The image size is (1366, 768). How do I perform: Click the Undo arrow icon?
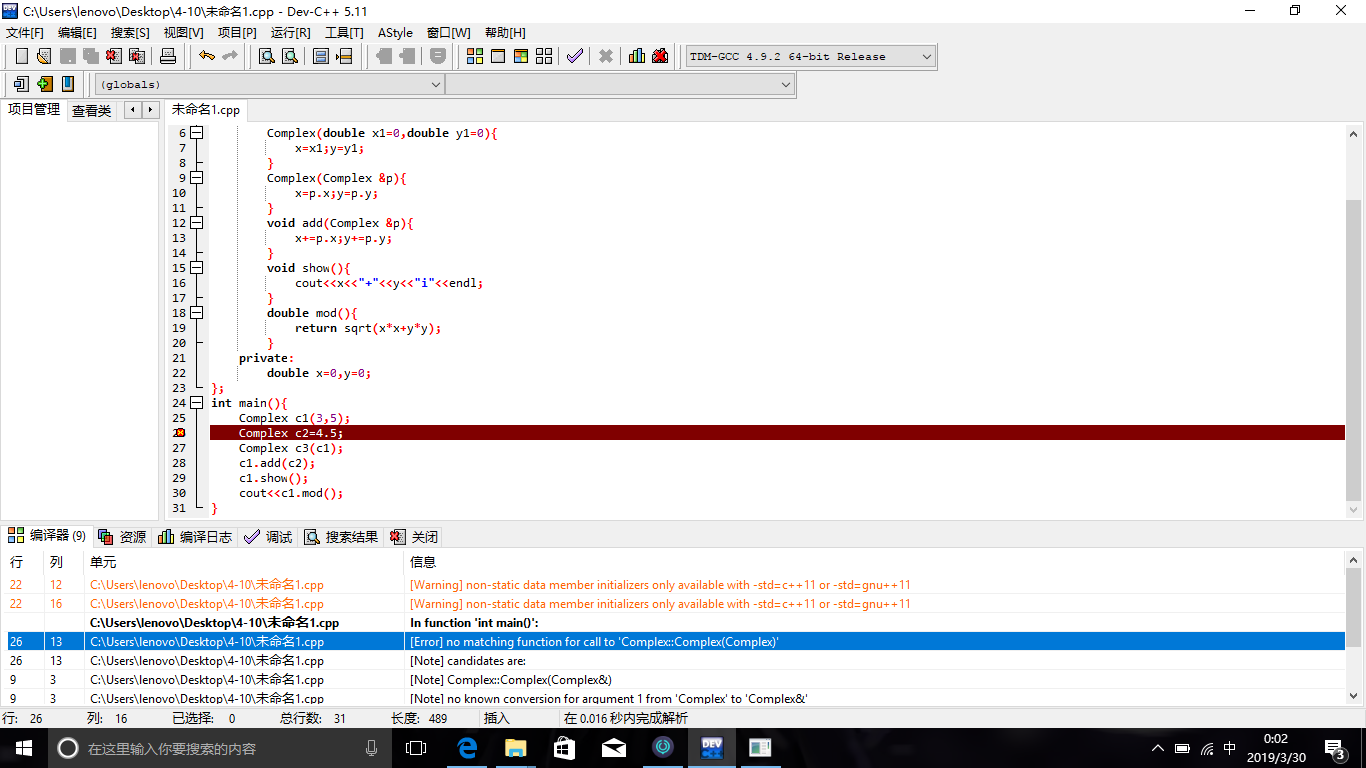tap(206, 56)
